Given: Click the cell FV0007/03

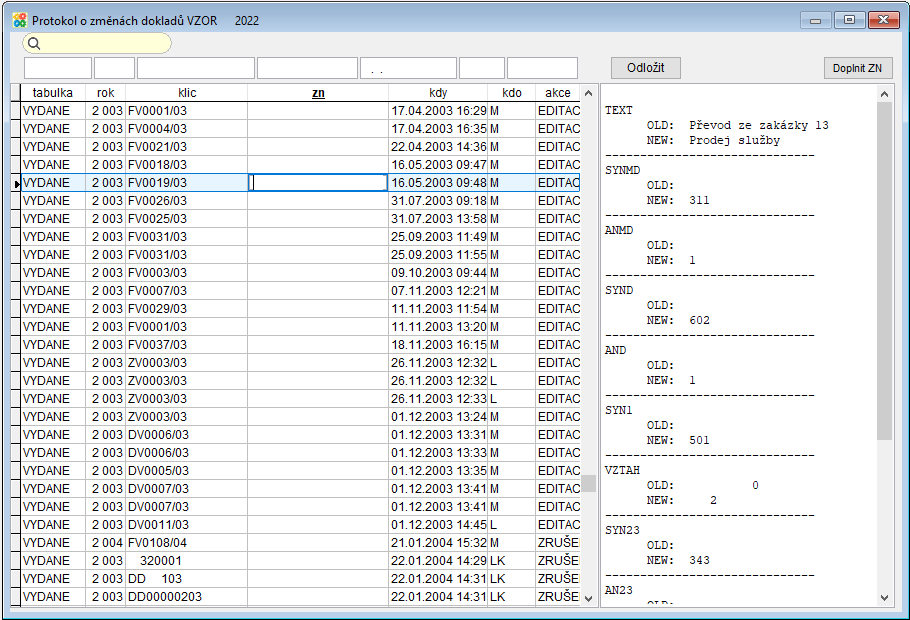Looking at the screenshot, I should coord(186,291).
